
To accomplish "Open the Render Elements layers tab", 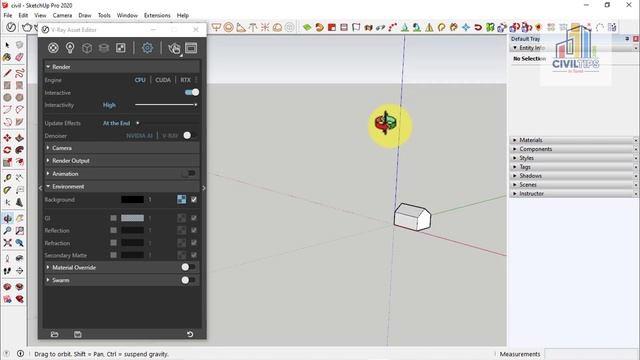I will coord(104,48).
